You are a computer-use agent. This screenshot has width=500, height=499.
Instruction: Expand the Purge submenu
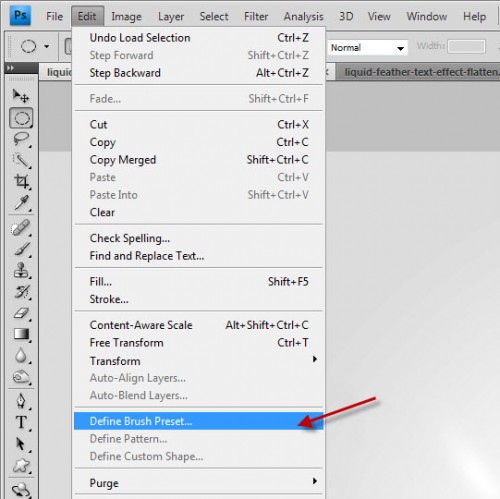[x=198, y=483]
